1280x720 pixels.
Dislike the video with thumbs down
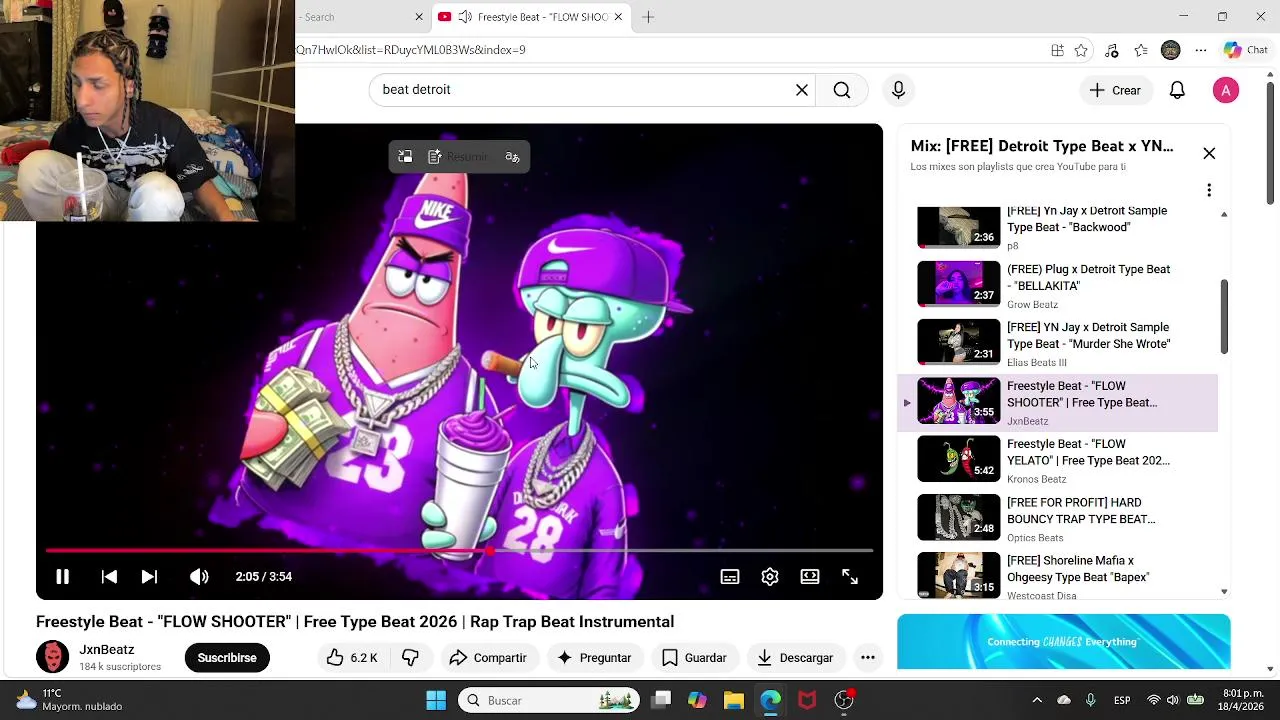pyautogui.click(x=410, y=658)
